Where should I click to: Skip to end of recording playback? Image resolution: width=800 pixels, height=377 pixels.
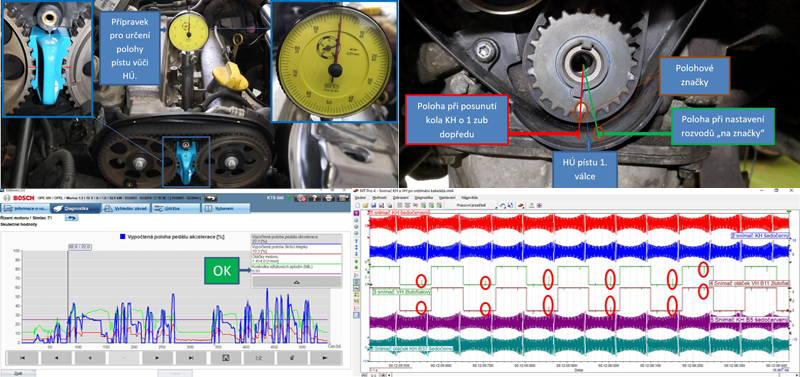191,358
